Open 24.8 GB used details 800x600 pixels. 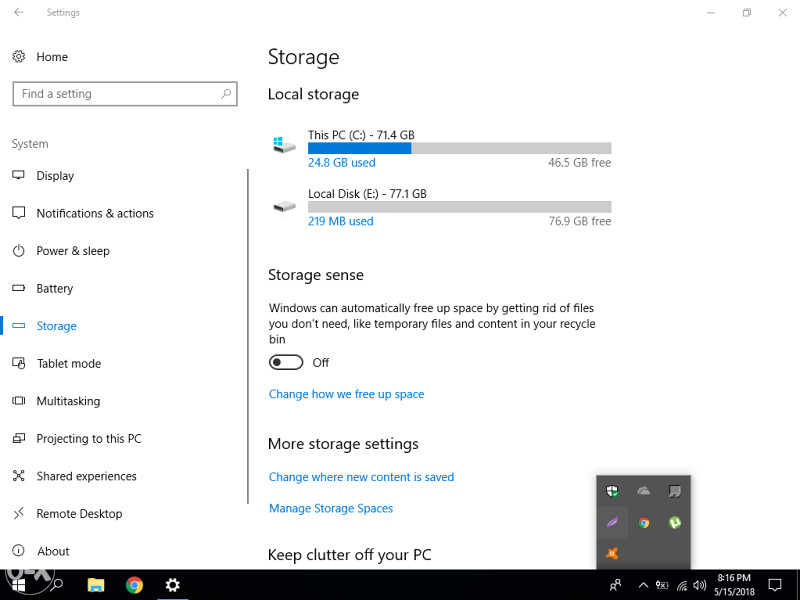[x=342, y=163]
